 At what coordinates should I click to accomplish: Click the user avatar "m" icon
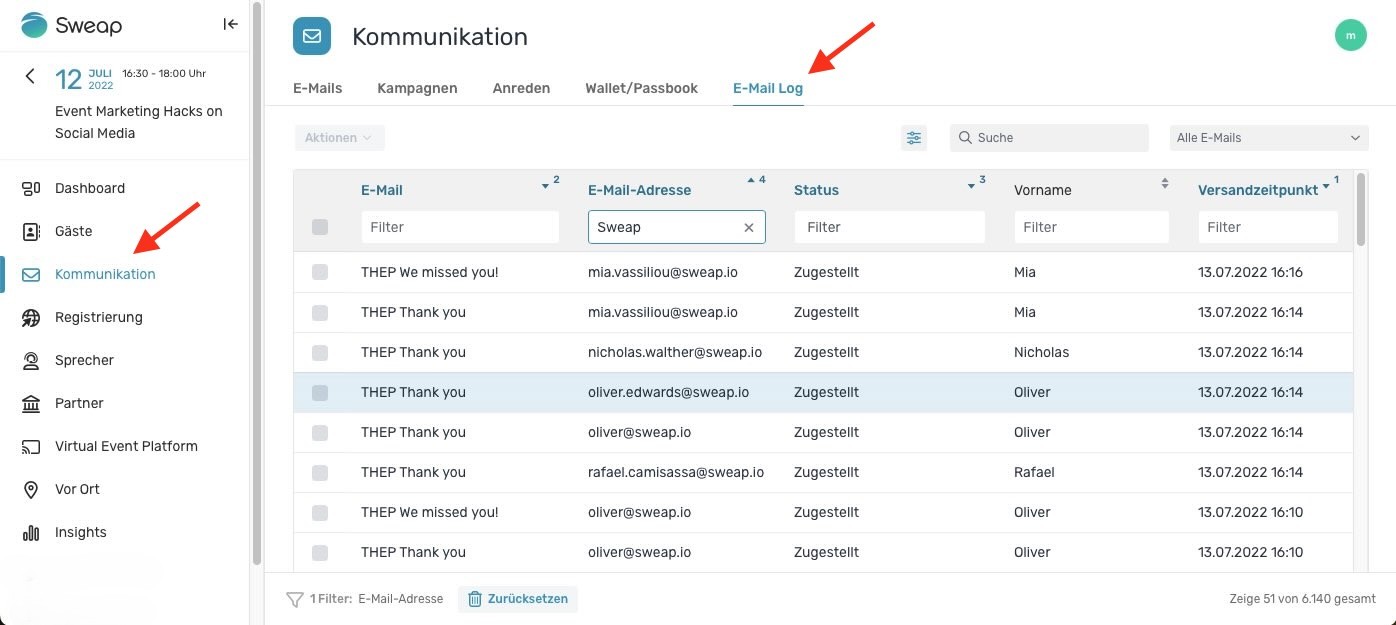coord(1351,35)
